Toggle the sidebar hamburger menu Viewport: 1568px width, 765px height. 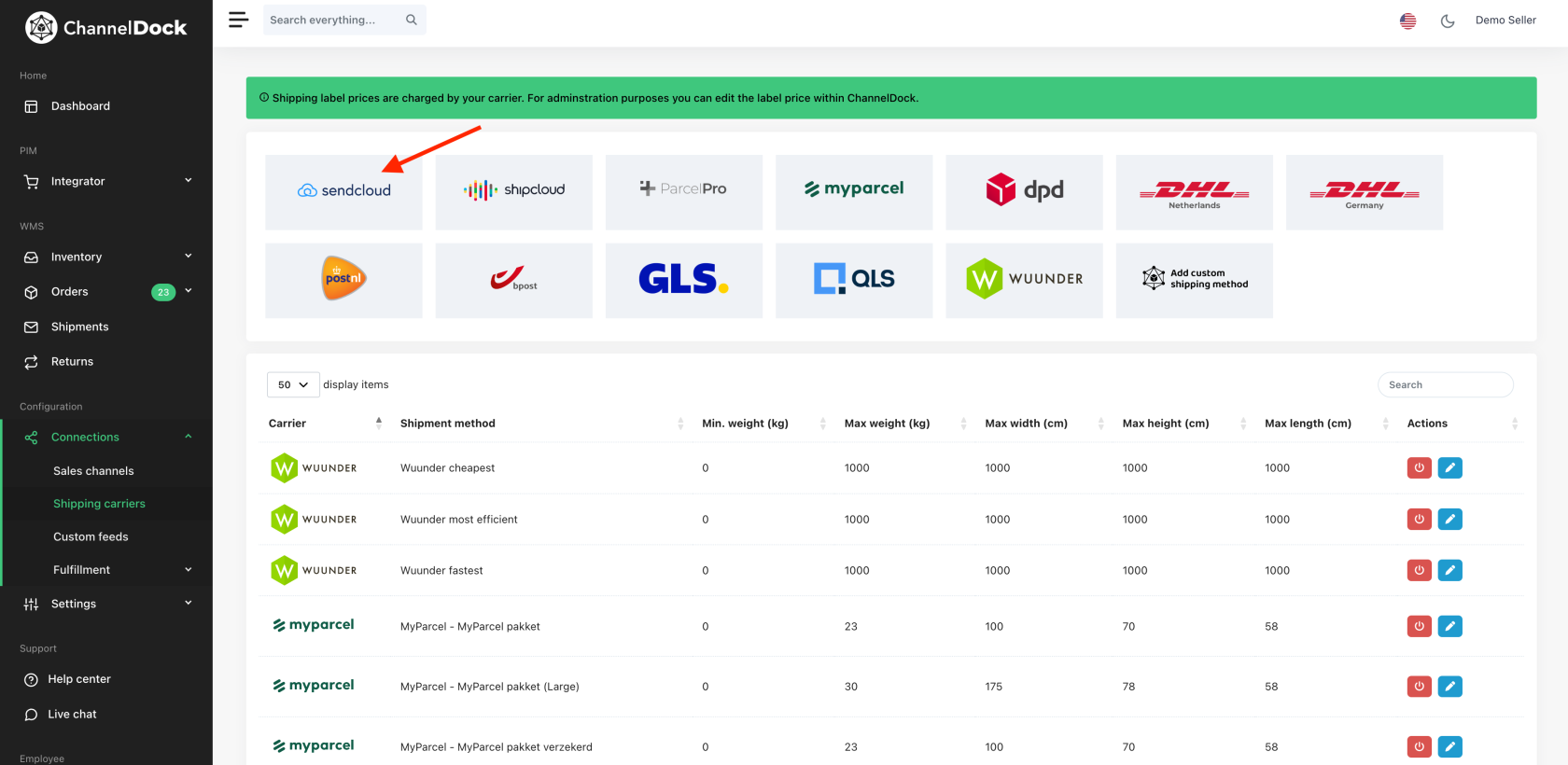point(239,20)
